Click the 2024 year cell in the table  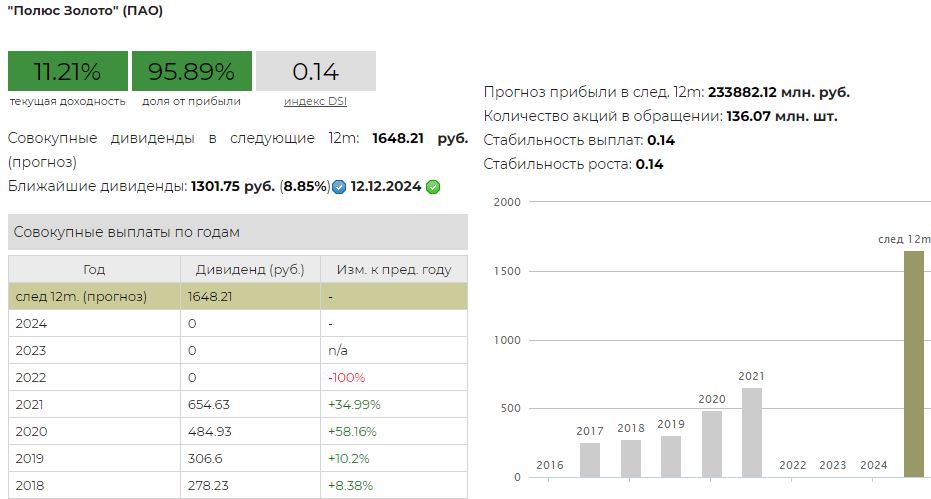[x=94, y=324]
